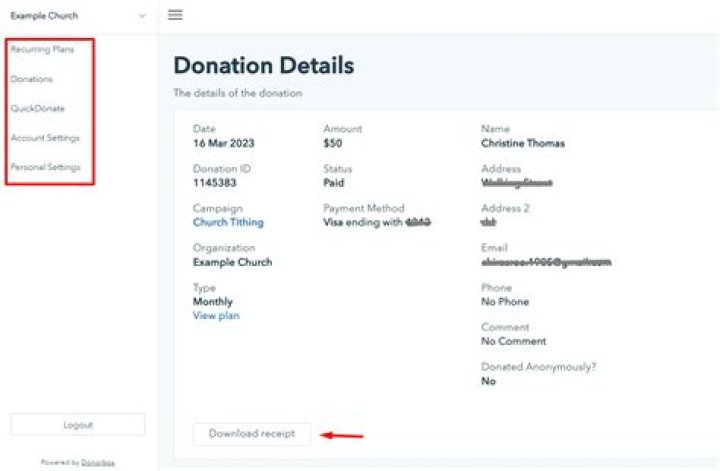Viewport: 720px width, 471px height.
Task: Click the View plan link
Action: [x=216, y=316]
